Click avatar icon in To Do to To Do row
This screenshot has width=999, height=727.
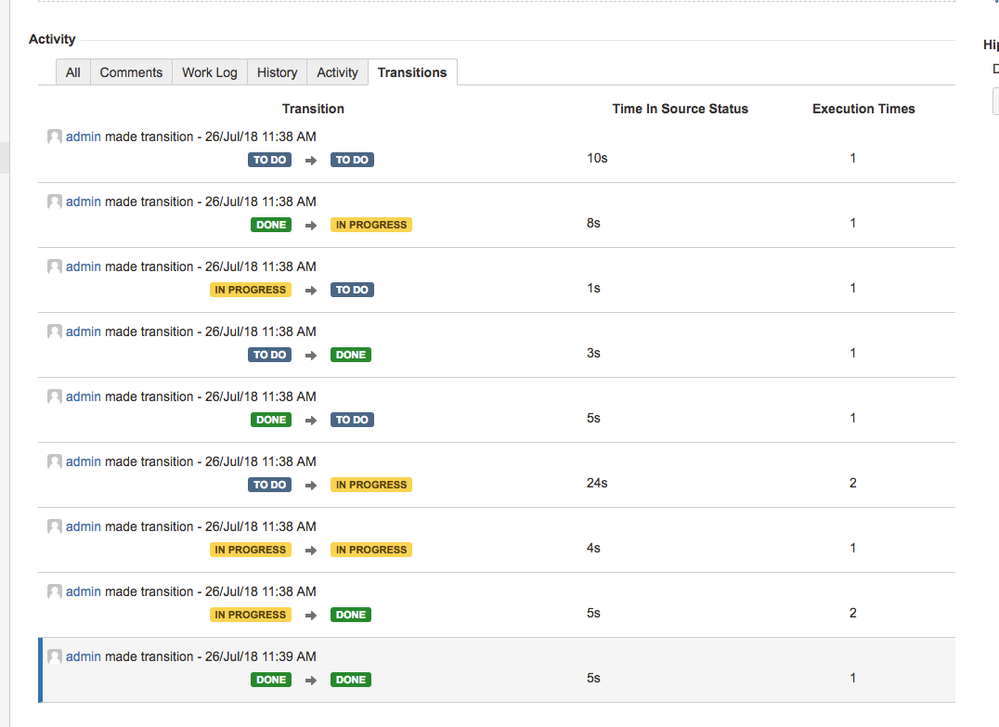pyautogui.click(x=54, y=136)
